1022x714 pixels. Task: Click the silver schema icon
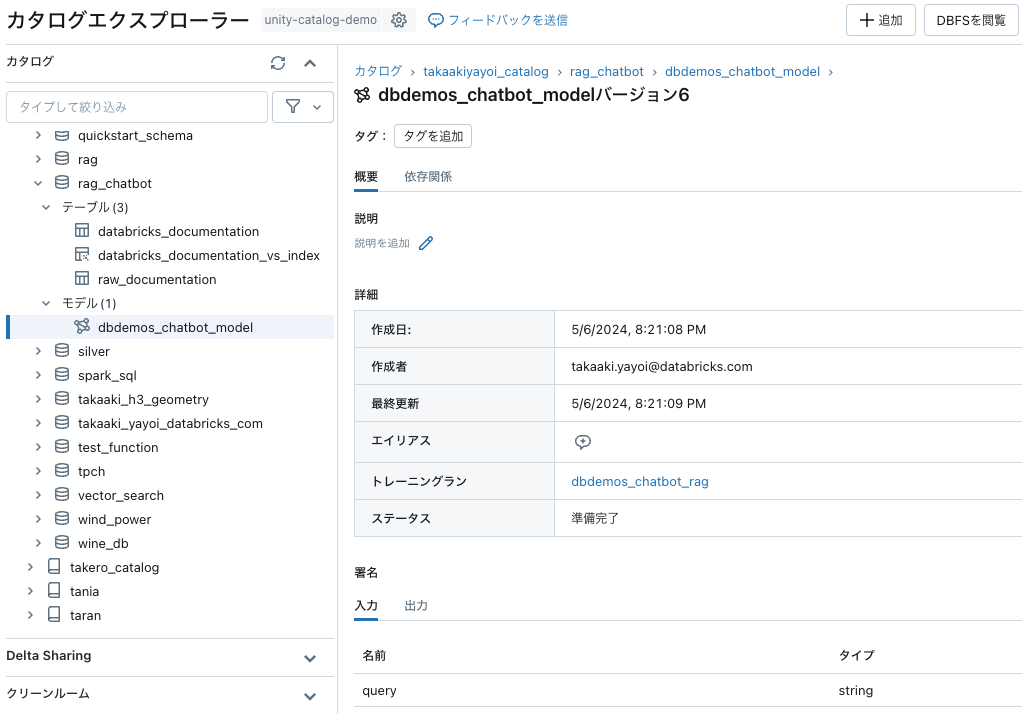click(62, 351)
